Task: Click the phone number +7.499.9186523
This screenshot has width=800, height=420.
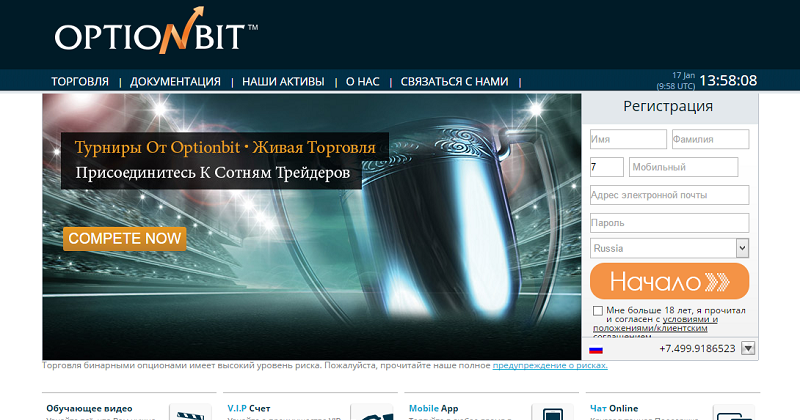Action: [697, 349]
